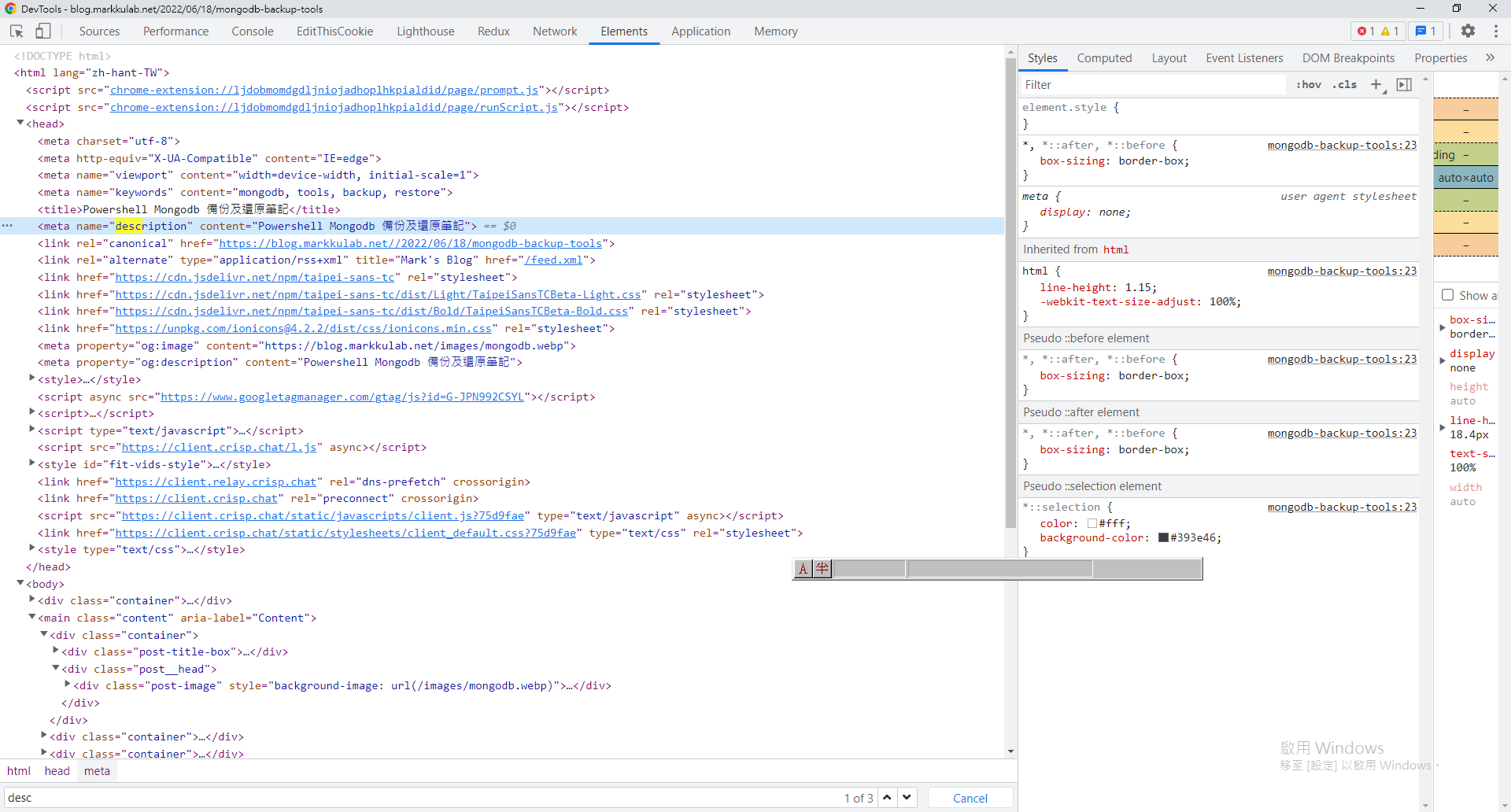Toggle the .cls class editor button
Image resolution: width=1511 pixels, height=812 pixels.
tap(1344, 85)
